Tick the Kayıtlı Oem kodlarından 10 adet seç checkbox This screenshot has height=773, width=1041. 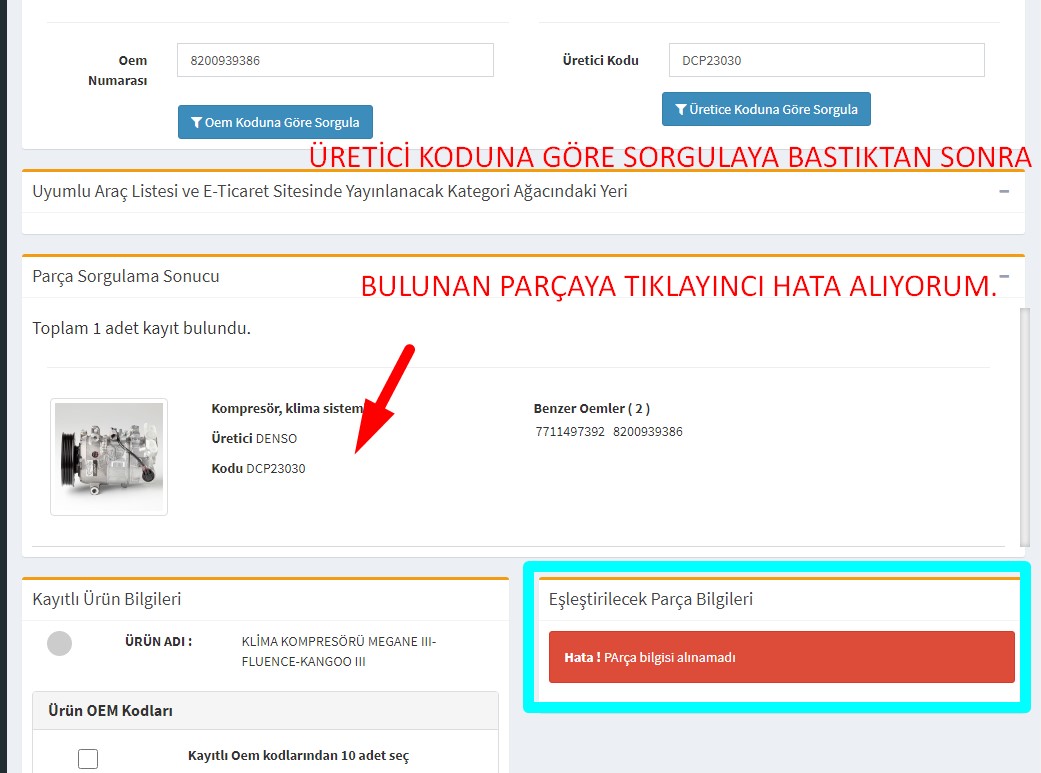tap(88, 759)
